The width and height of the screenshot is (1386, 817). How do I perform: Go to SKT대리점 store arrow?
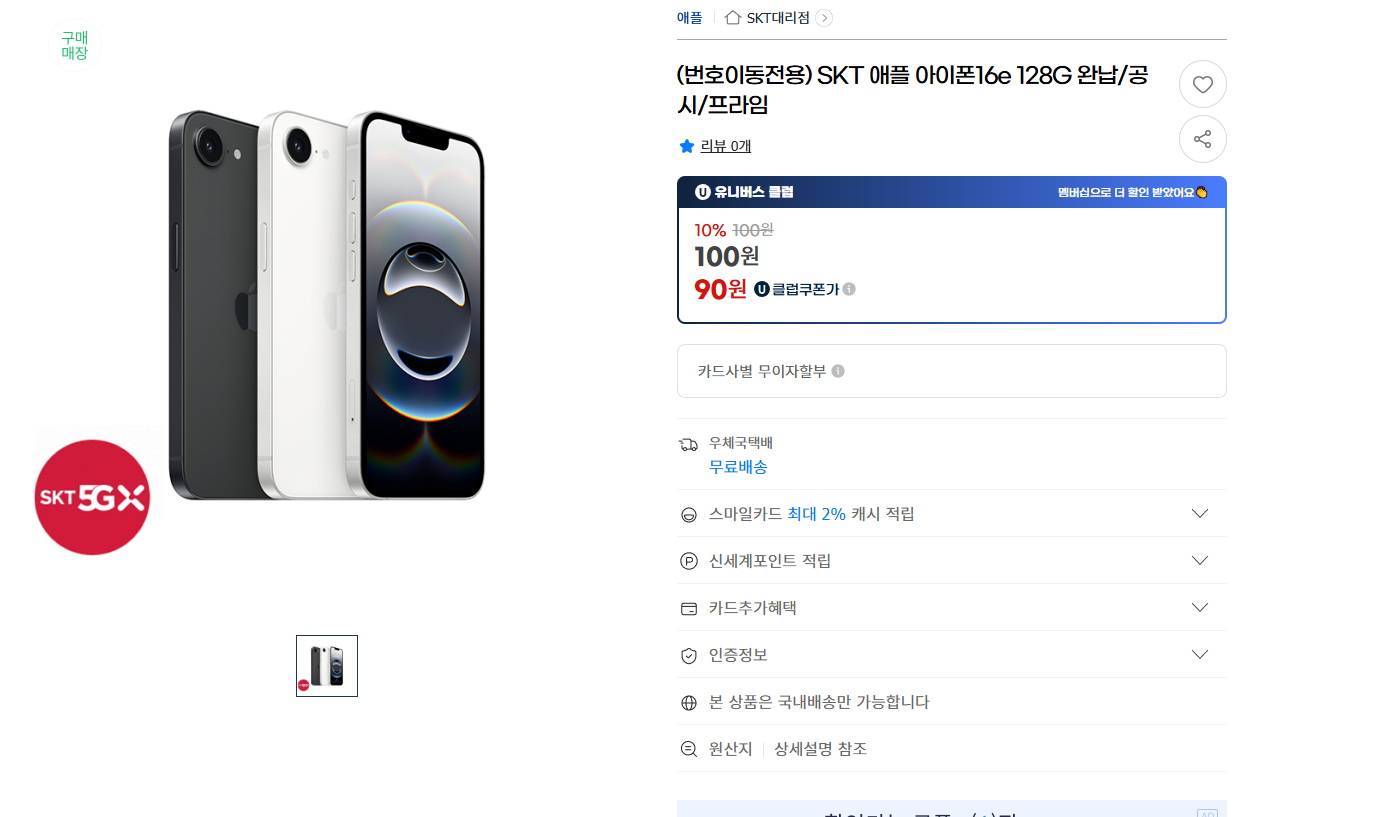pyautogui.click(x=824, y=18)
